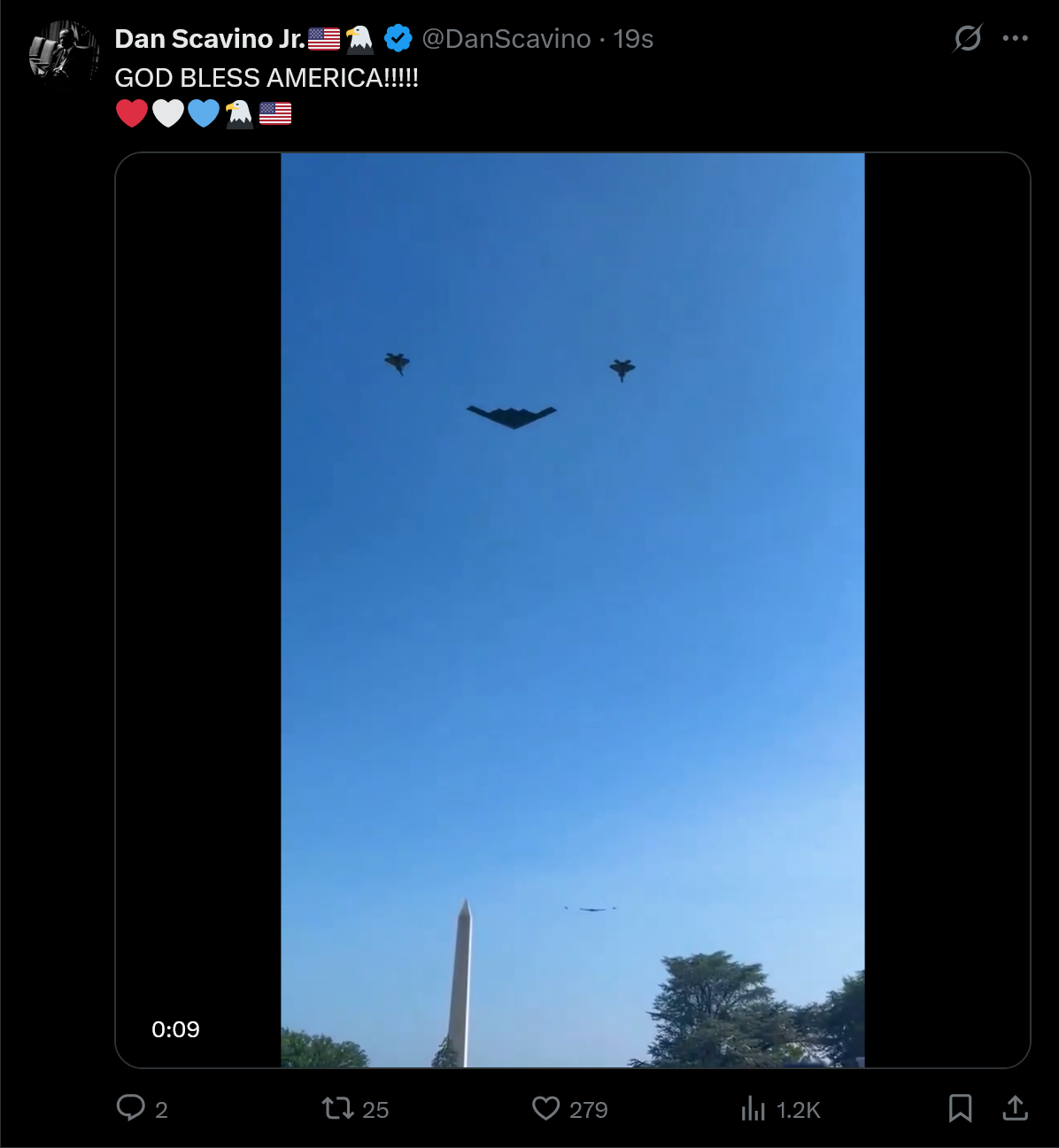Bookmark this post
Viewport: 1059px width, 1148px height.
click(x=961, y=1108)
